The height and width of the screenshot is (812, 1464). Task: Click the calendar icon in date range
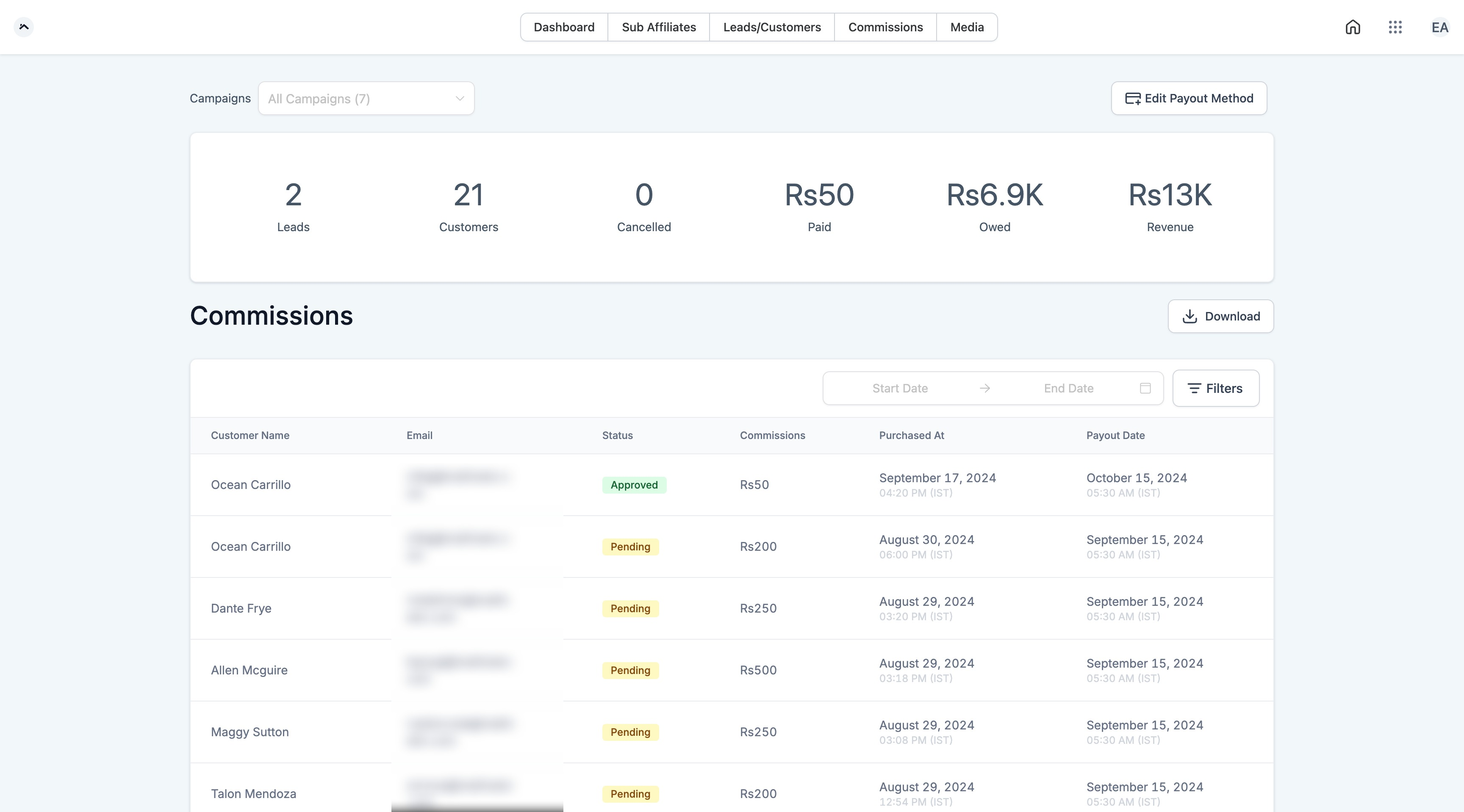coord(1145,388)
